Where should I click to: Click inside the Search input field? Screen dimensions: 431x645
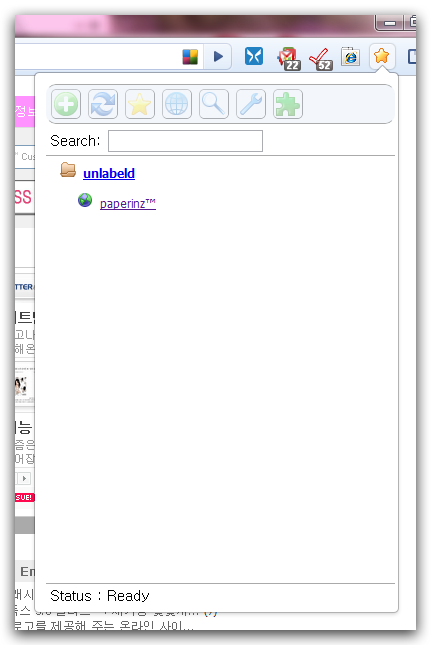coord(185,141)
